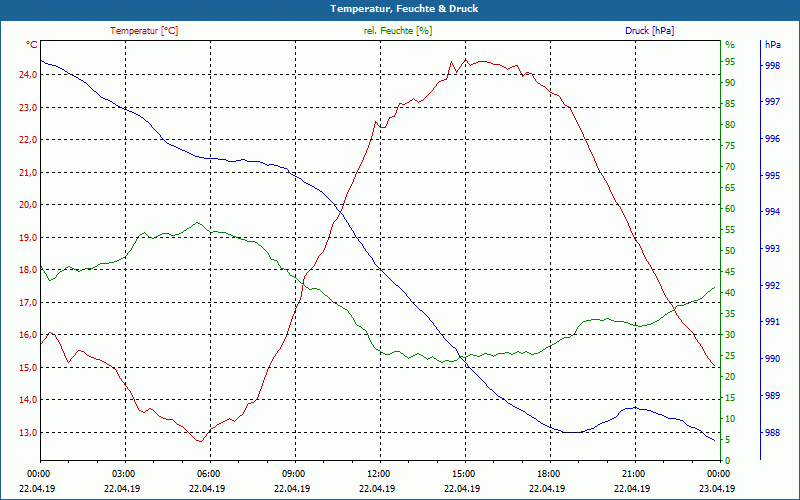Click the '15,0' temperature tick label
800x500 pixels.
coord(29,368)
